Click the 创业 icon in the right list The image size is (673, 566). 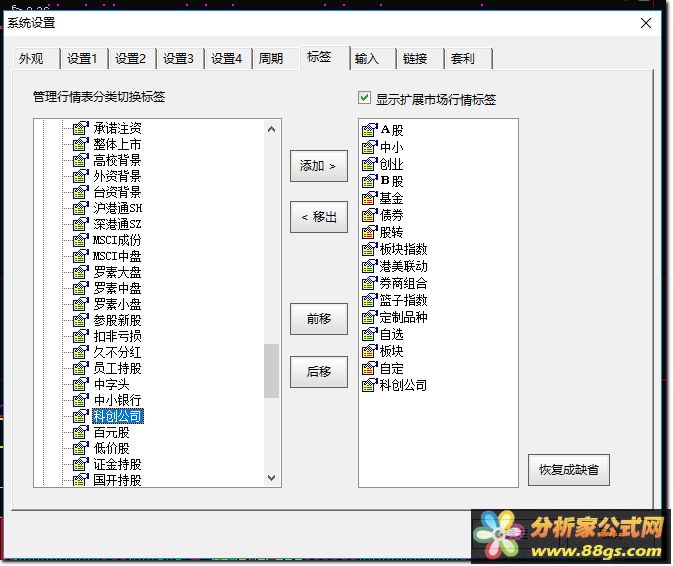click(x=370, y=164)
